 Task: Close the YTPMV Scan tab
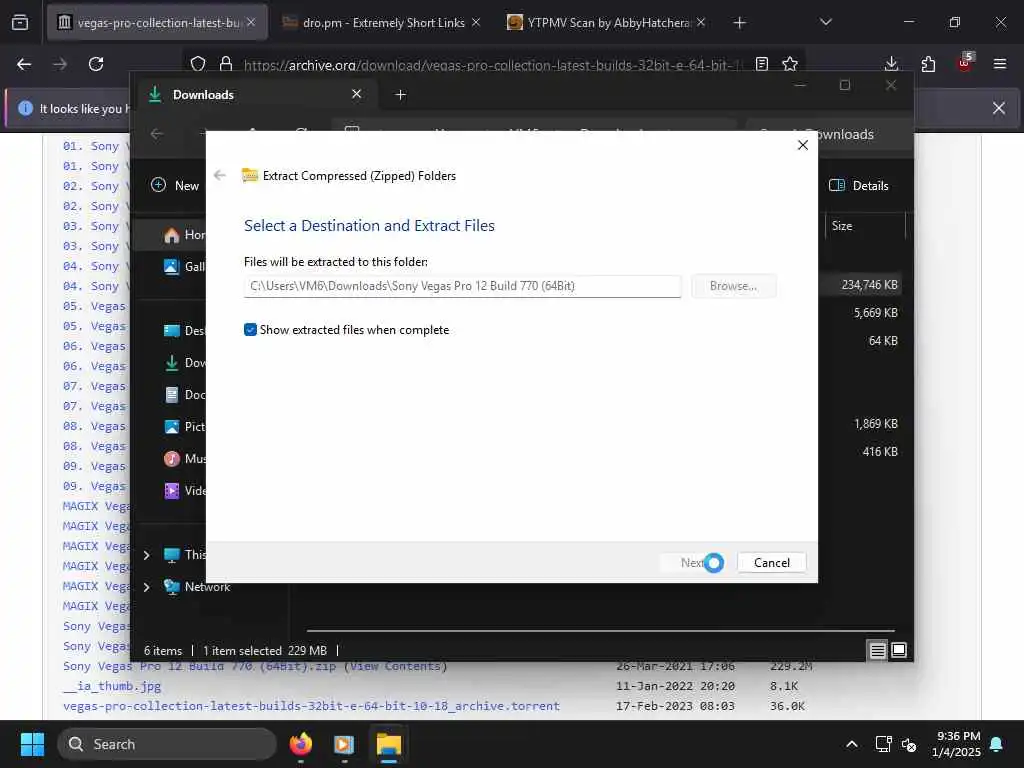701,22
